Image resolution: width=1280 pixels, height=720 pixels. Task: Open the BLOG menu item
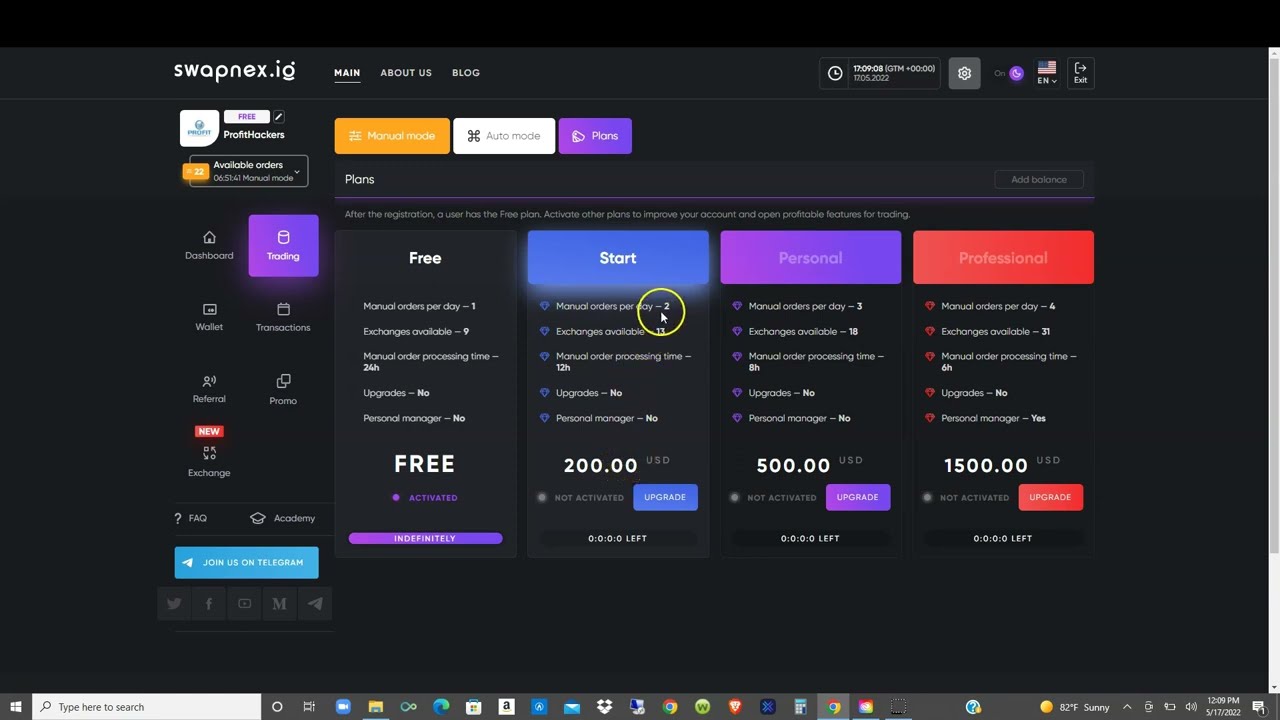point(466,73)
